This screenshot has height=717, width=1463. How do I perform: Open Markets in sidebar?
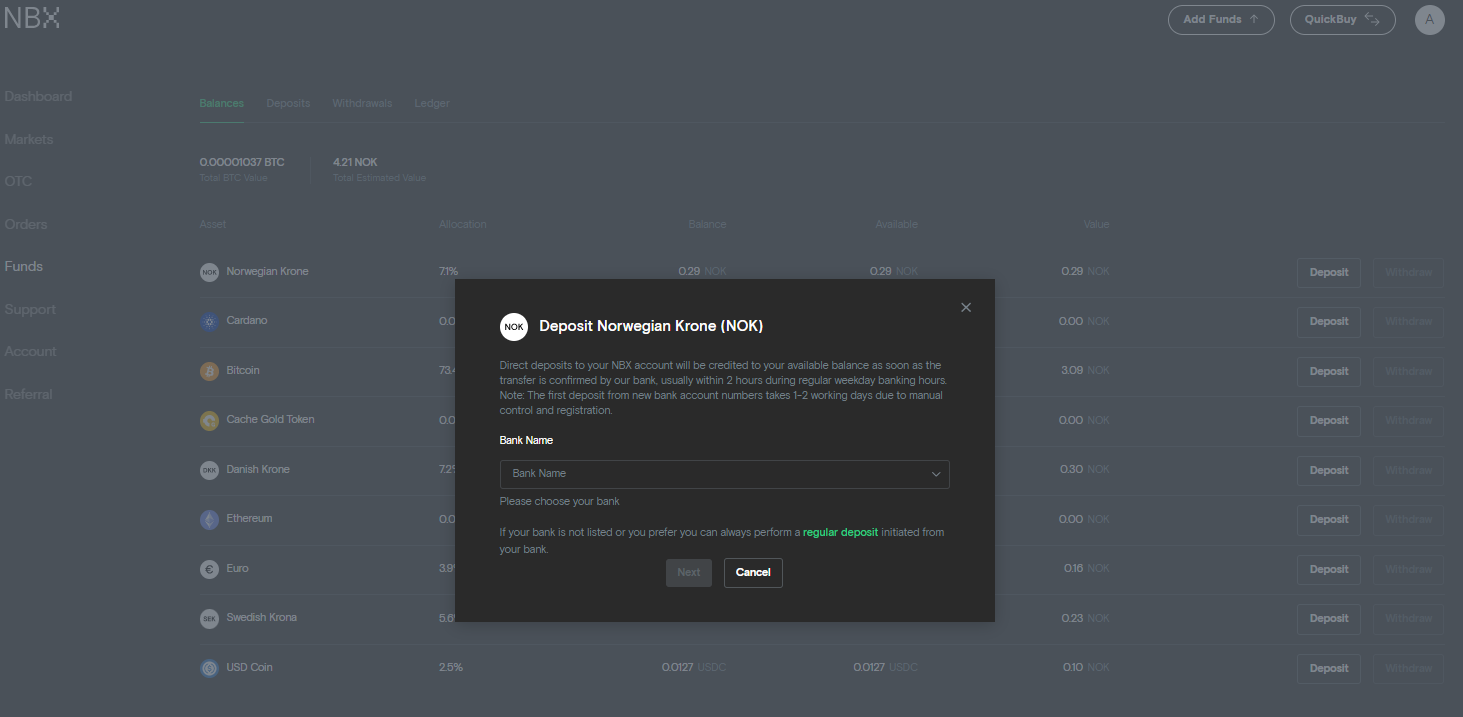(29, 139)
